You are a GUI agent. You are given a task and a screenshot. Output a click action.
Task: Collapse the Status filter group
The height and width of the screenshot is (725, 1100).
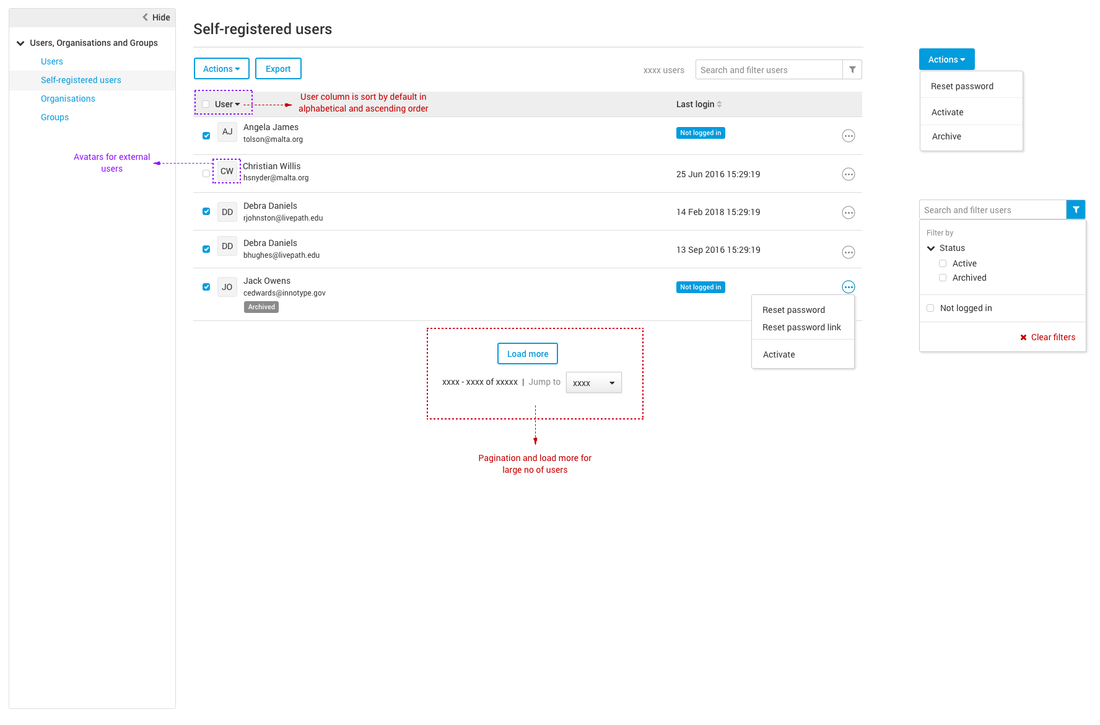pyautogui.click(x=931, y=248)
